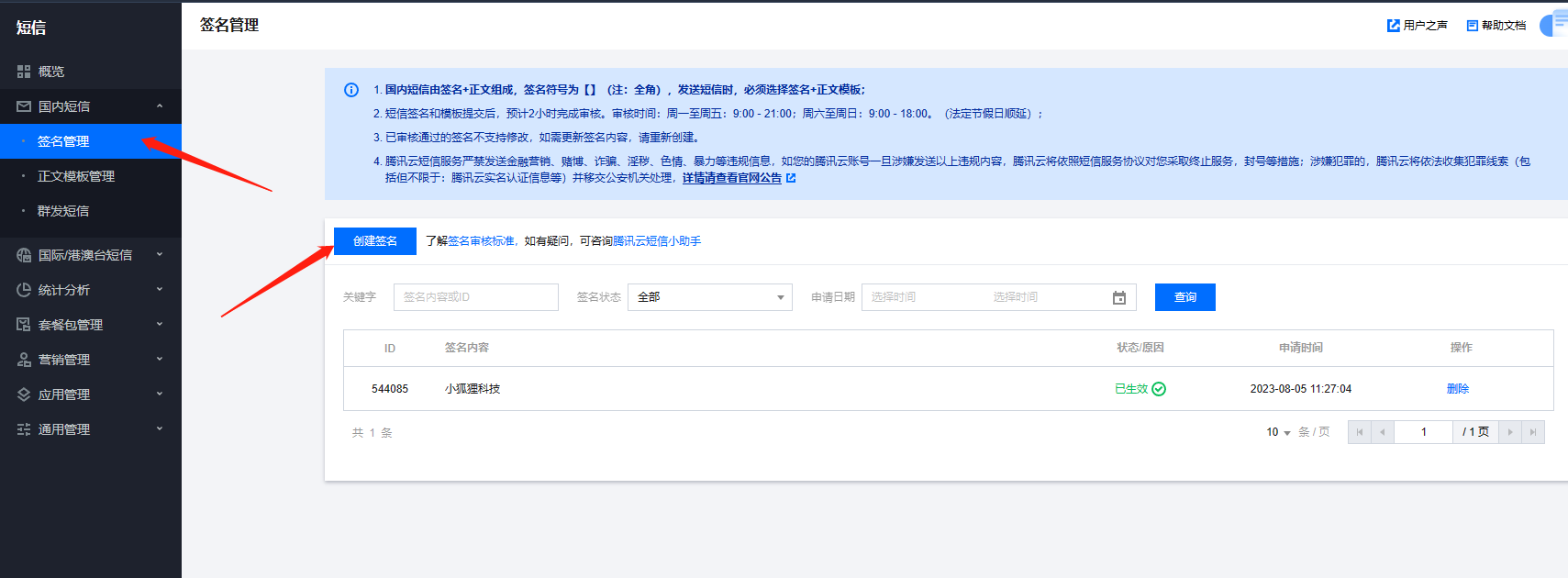
Task: Click the 营销管理 person icon
Action: click(24, 360)
